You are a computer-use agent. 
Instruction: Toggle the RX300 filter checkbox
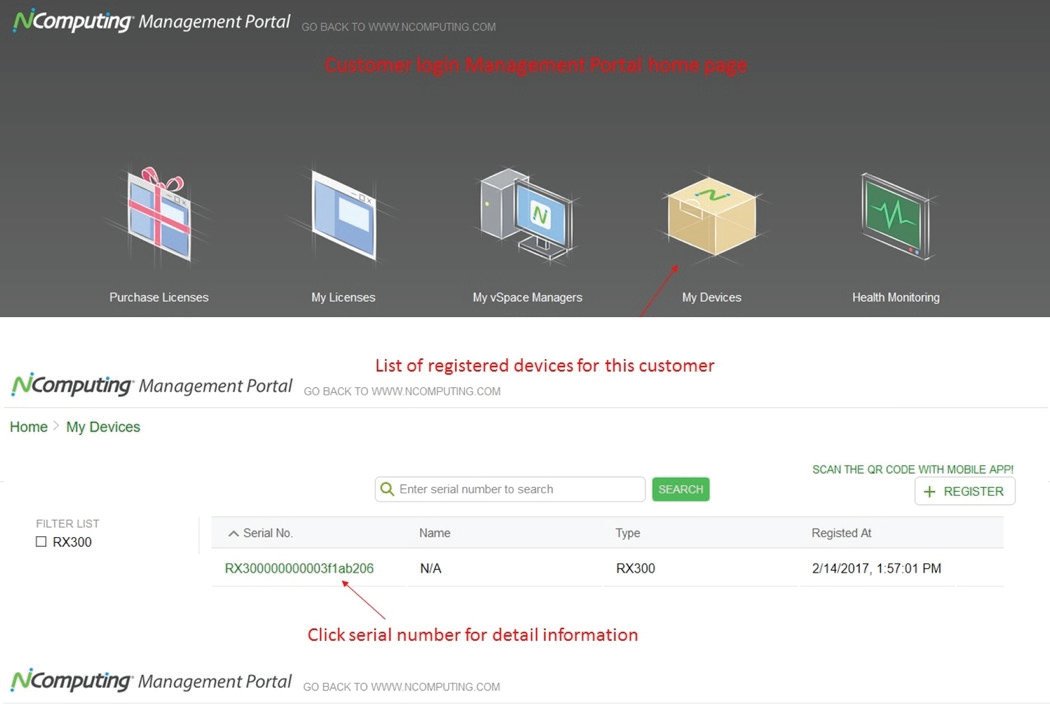click(x=41, y=541)
